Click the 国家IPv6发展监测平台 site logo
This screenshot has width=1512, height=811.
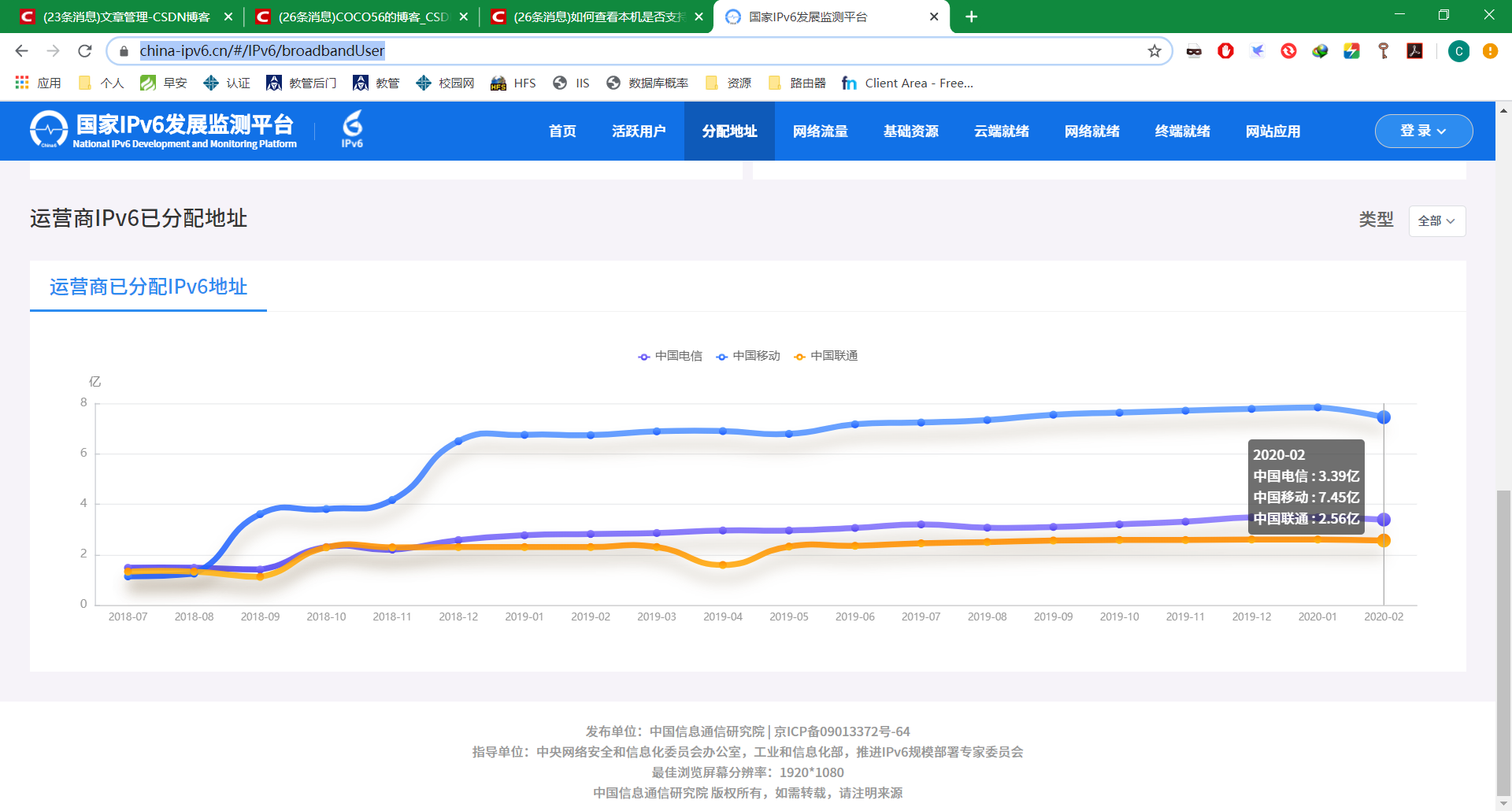click(x=163, y=130)
